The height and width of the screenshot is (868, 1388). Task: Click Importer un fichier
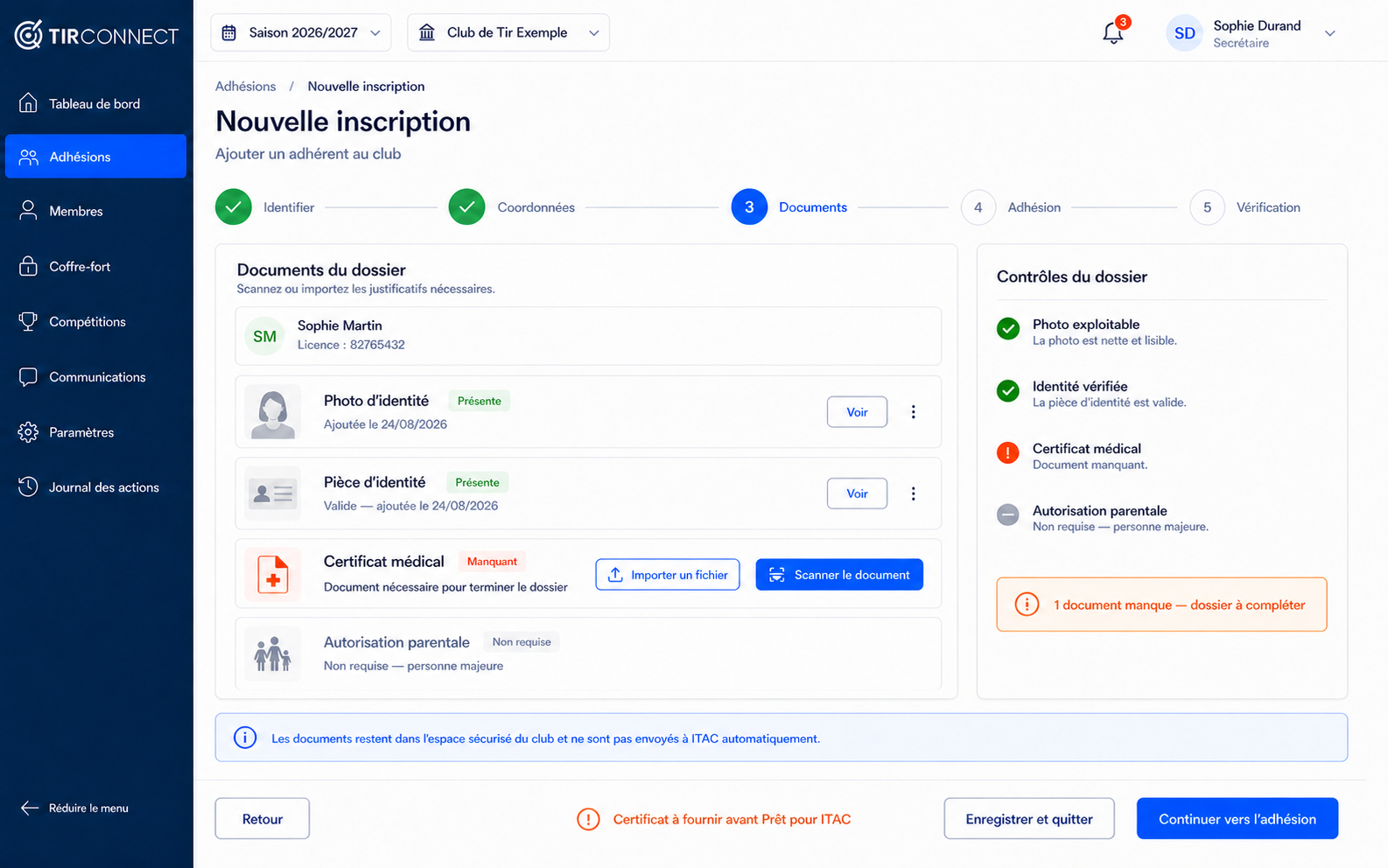click(x=668, y=575)
